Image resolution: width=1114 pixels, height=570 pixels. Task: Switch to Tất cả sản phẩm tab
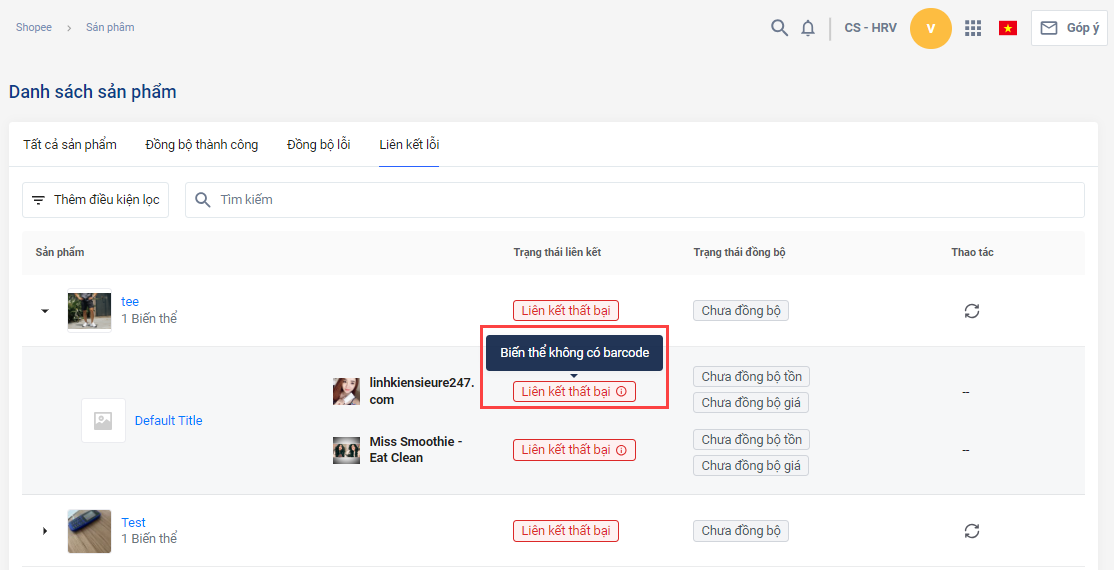click(x=70, y=145)
